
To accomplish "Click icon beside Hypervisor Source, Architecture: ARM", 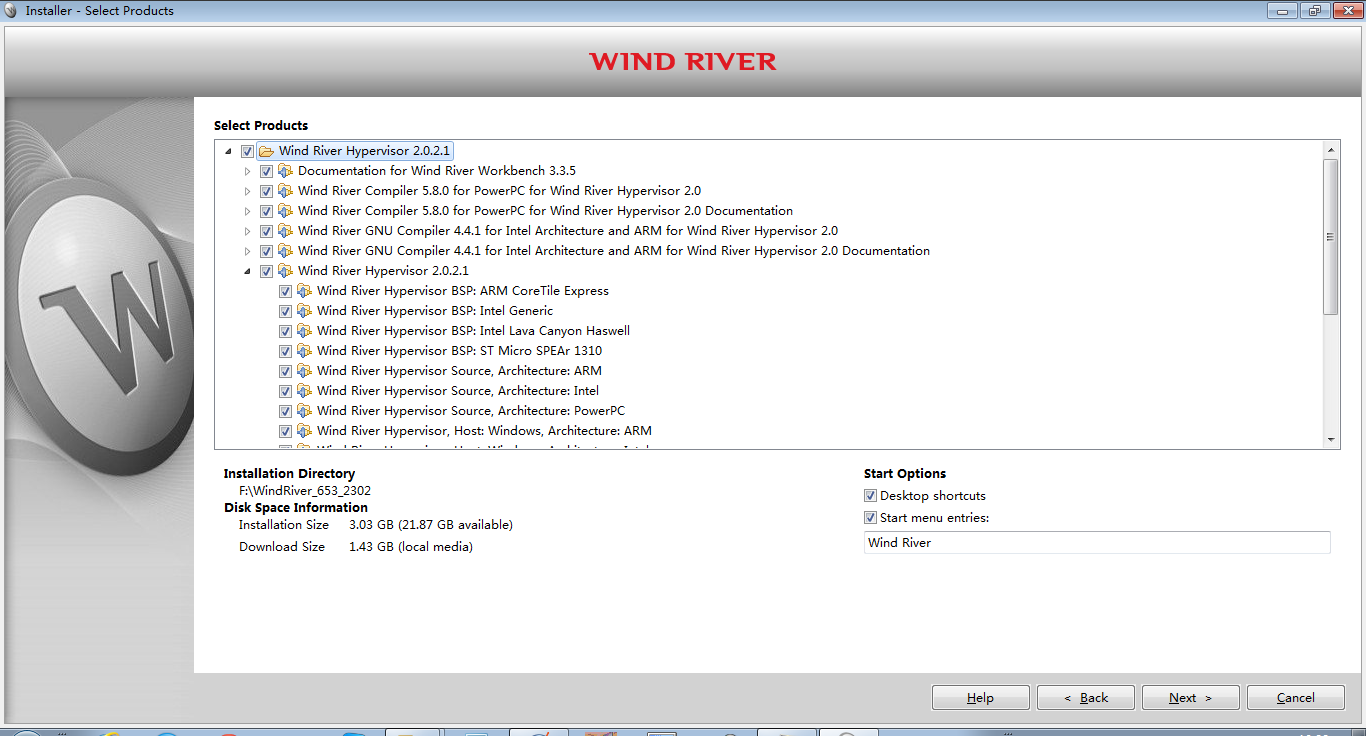I will 304,371.
